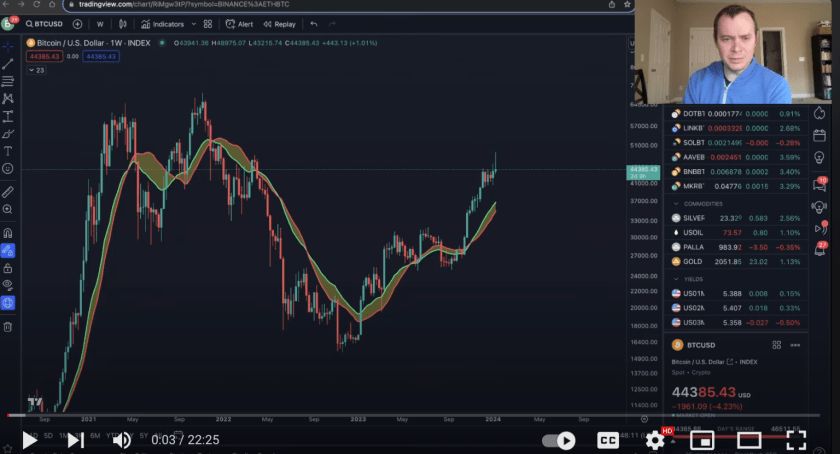
Task: Select measure ruler tool
Action: tap(8, 192)
